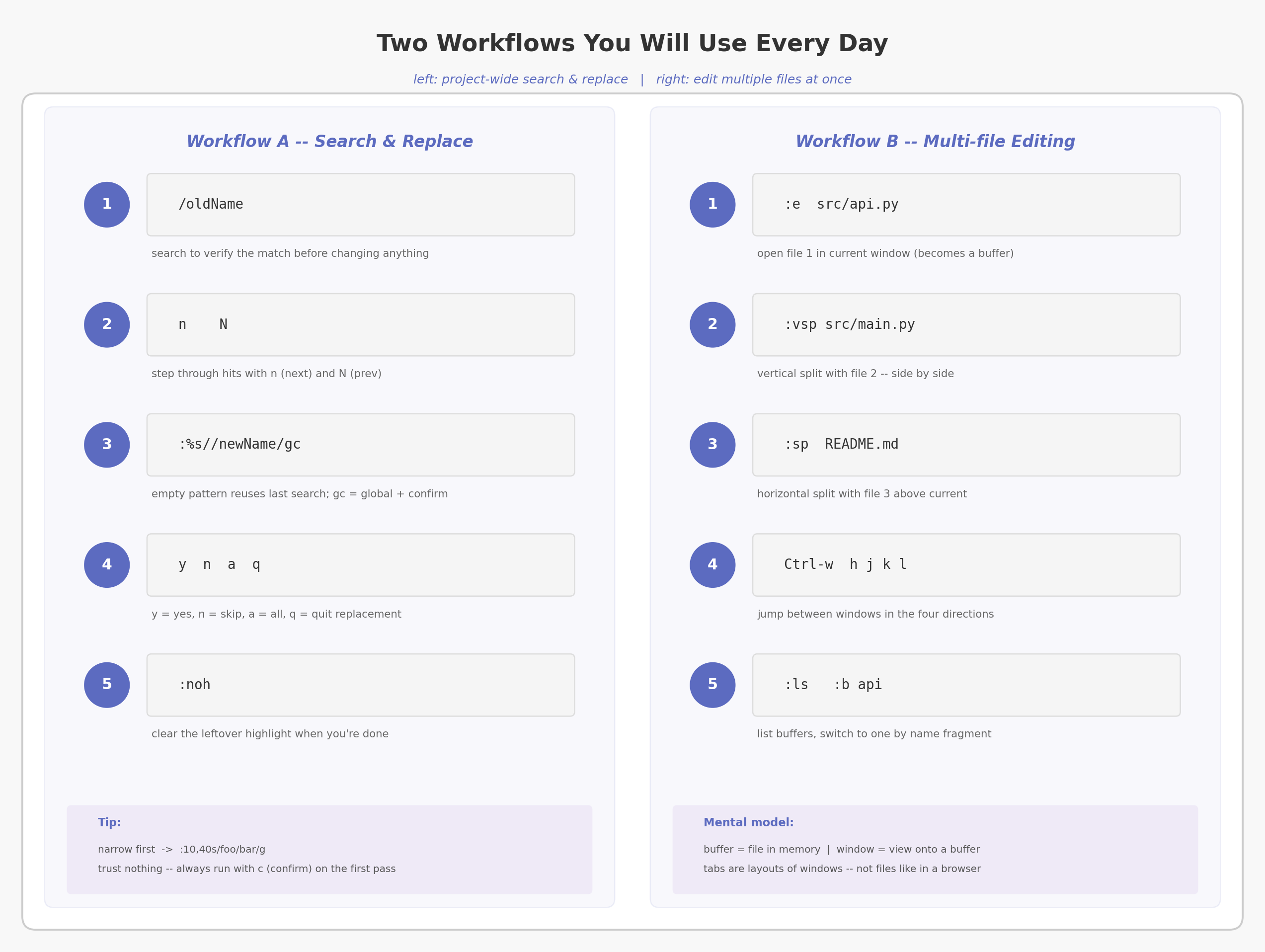Click step 4 circle beside Ctrl-w h j k l
The height and width of the screenshot is (952, 1265).
coord(712,565)
